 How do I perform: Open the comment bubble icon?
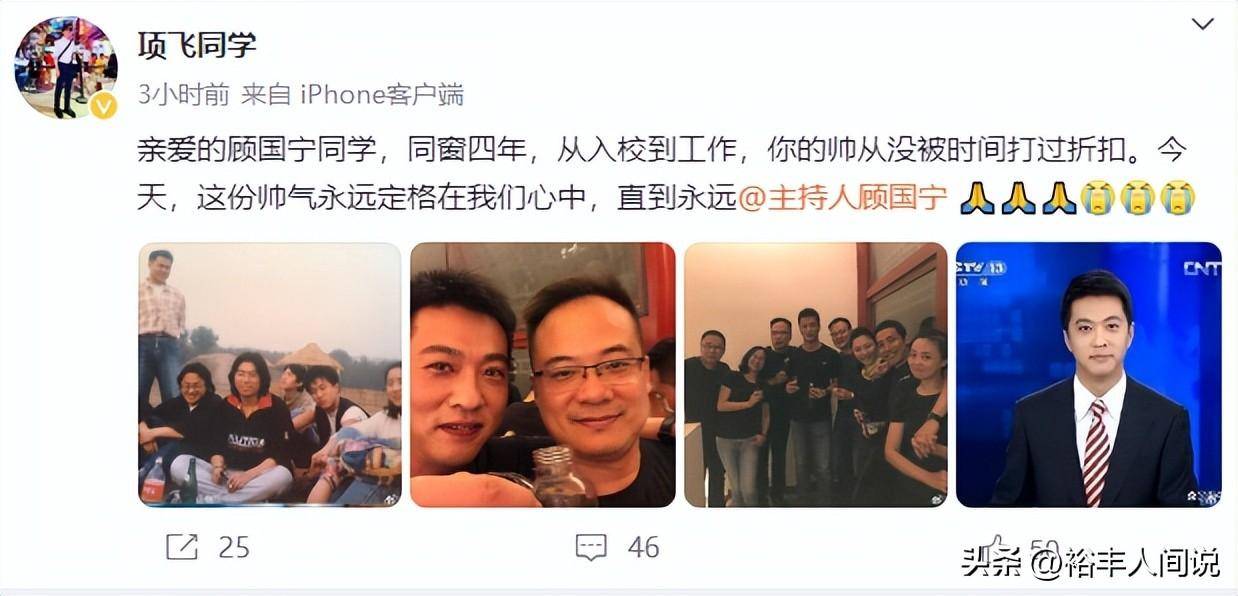pos(591,547)
